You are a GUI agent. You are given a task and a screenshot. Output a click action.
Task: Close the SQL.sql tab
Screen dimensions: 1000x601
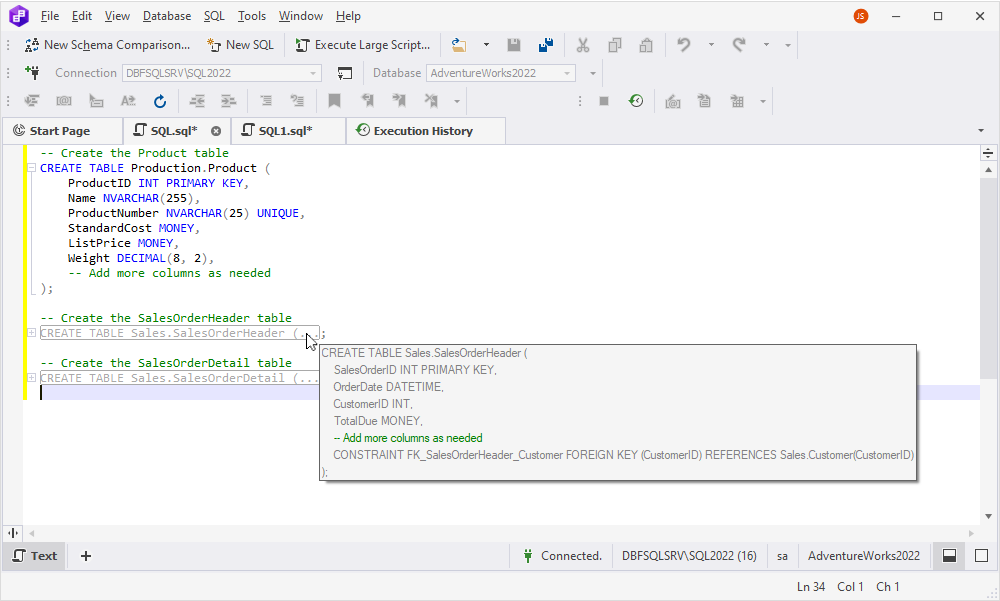point(216,131)
